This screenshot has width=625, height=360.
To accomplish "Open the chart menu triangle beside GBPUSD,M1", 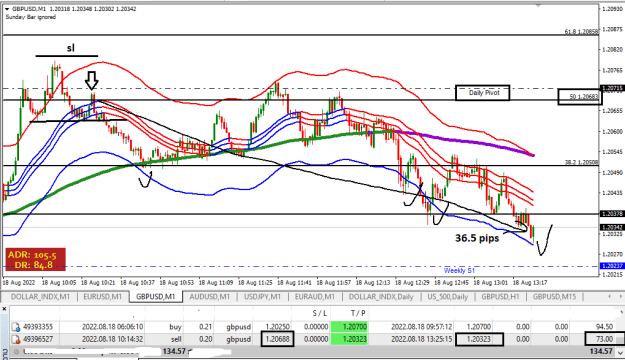I will click(7, 9).
